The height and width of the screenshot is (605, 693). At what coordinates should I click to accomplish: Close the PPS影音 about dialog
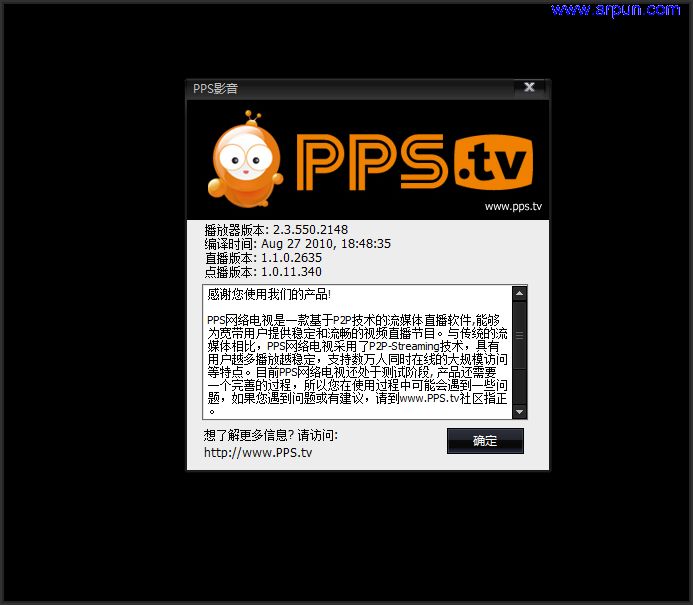point(529,88)
